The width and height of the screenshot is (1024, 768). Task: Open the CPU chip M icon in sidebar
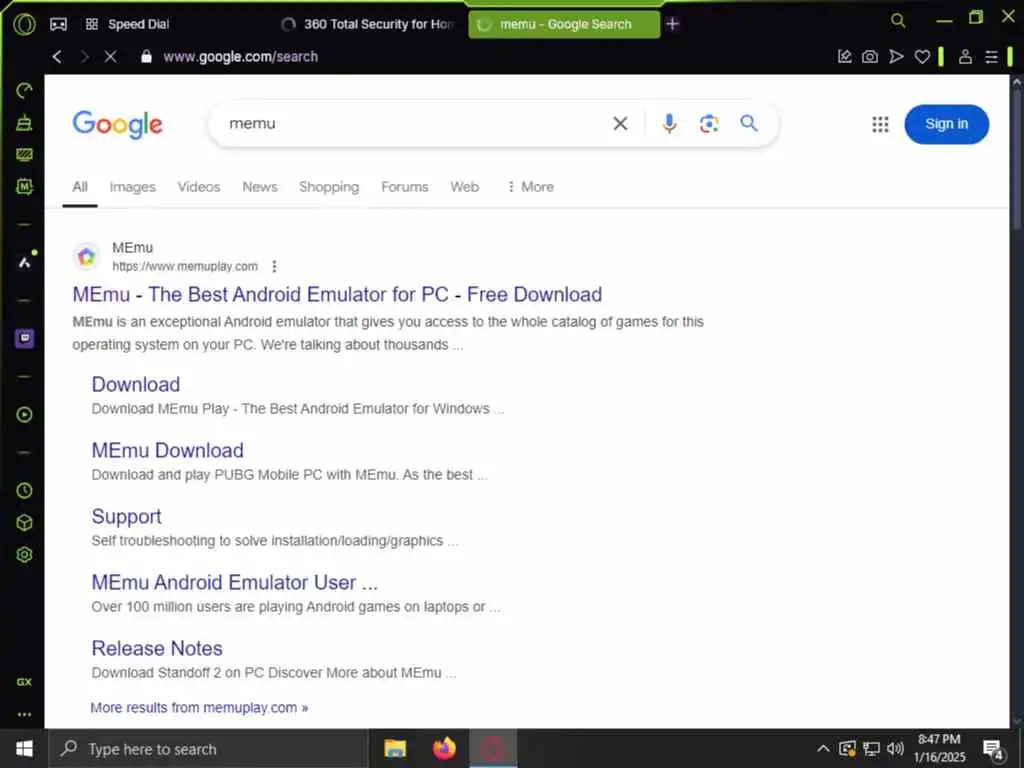click(24, 187)
